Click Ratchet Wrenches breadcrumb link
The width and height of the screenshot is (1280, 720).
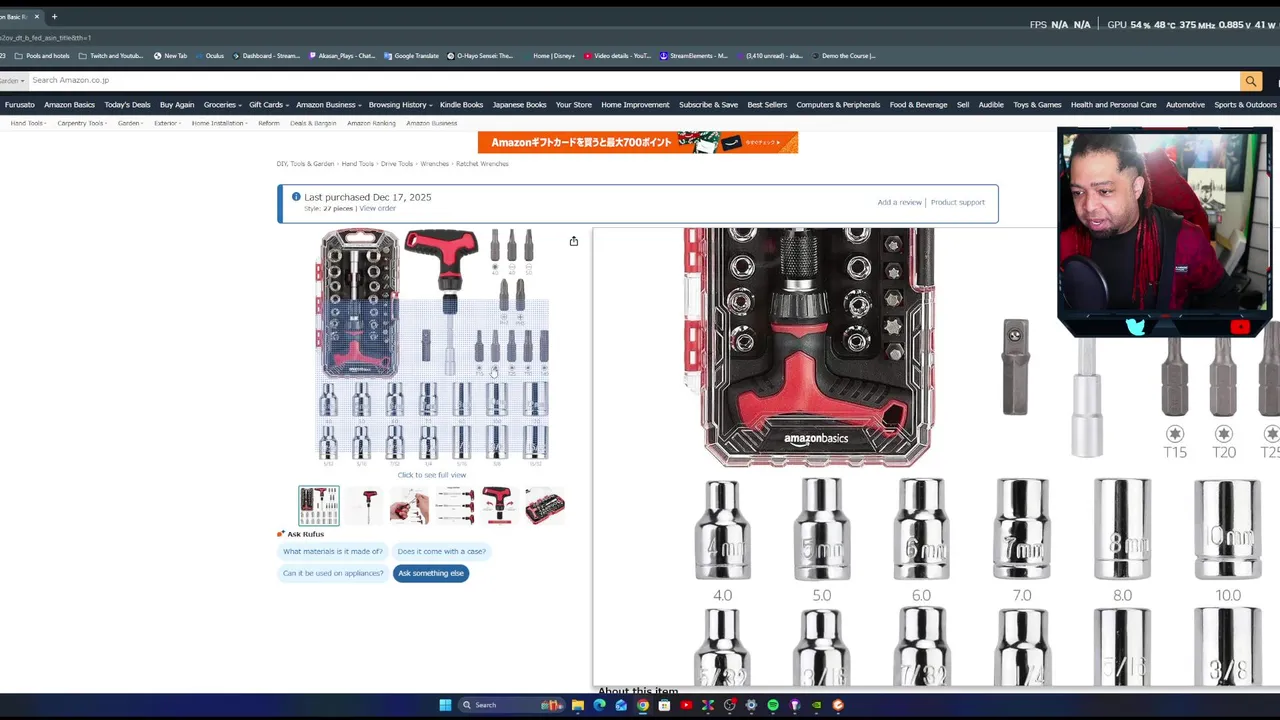(482, 164)
